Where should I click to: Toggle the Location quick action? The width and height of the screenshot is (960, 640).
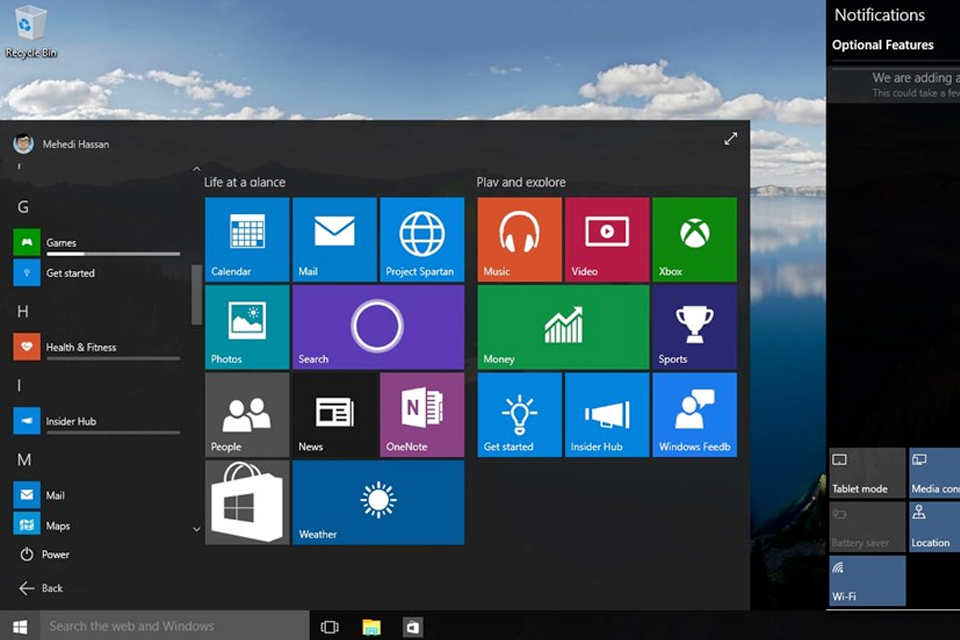934,527
